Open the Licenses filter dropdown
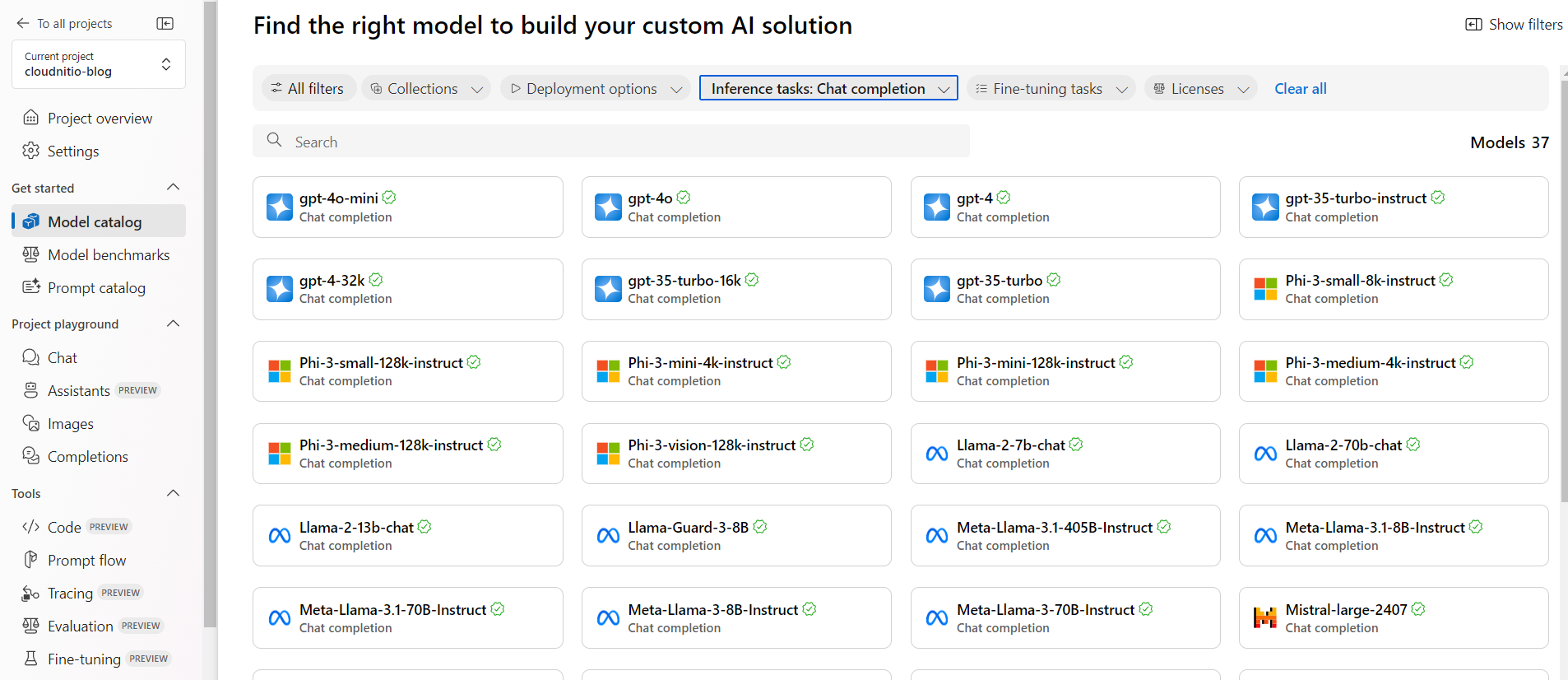 (1201, 88)
